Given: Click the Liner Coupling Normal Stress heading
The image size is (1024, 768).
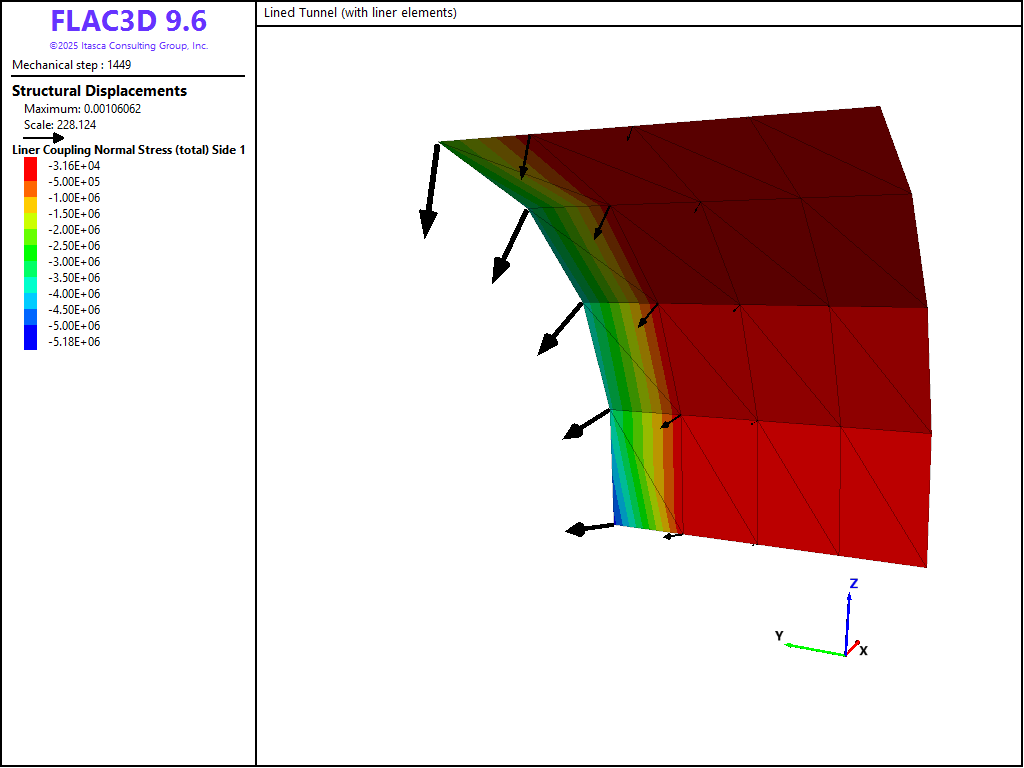Looking at the screenshot, I should coord(128,150).
